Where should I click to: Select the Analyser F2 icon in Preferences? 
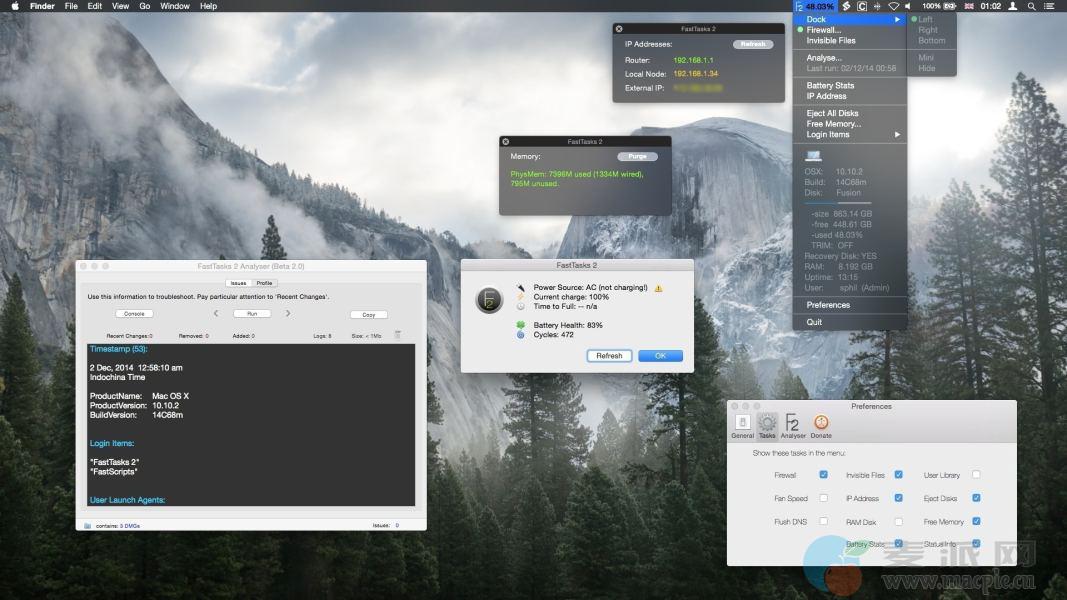pyautogui.click(x=792, y=424)
